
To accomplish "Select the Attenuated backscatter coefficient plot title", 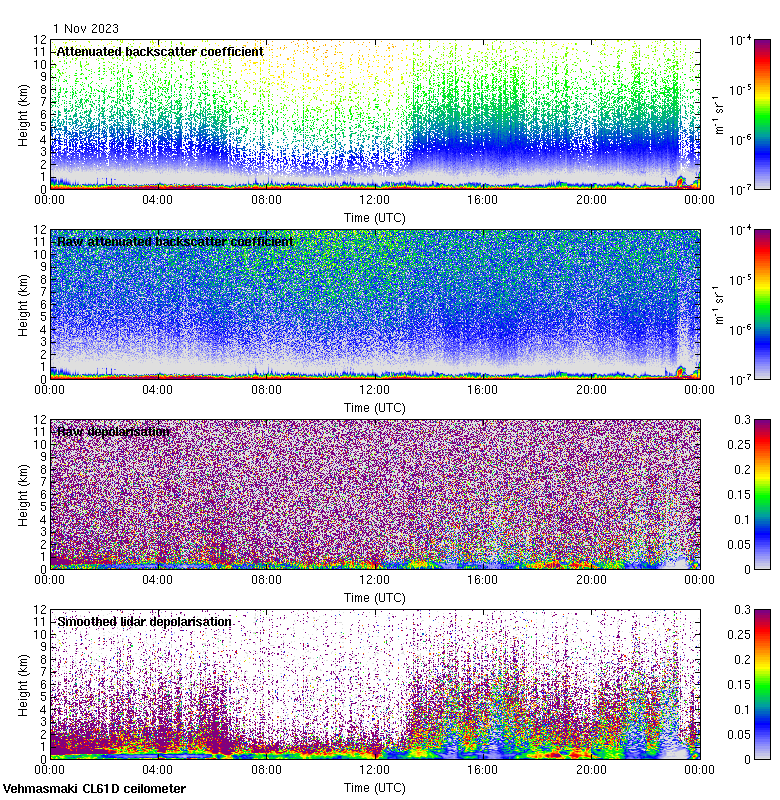I will click(x=160, y=51).
